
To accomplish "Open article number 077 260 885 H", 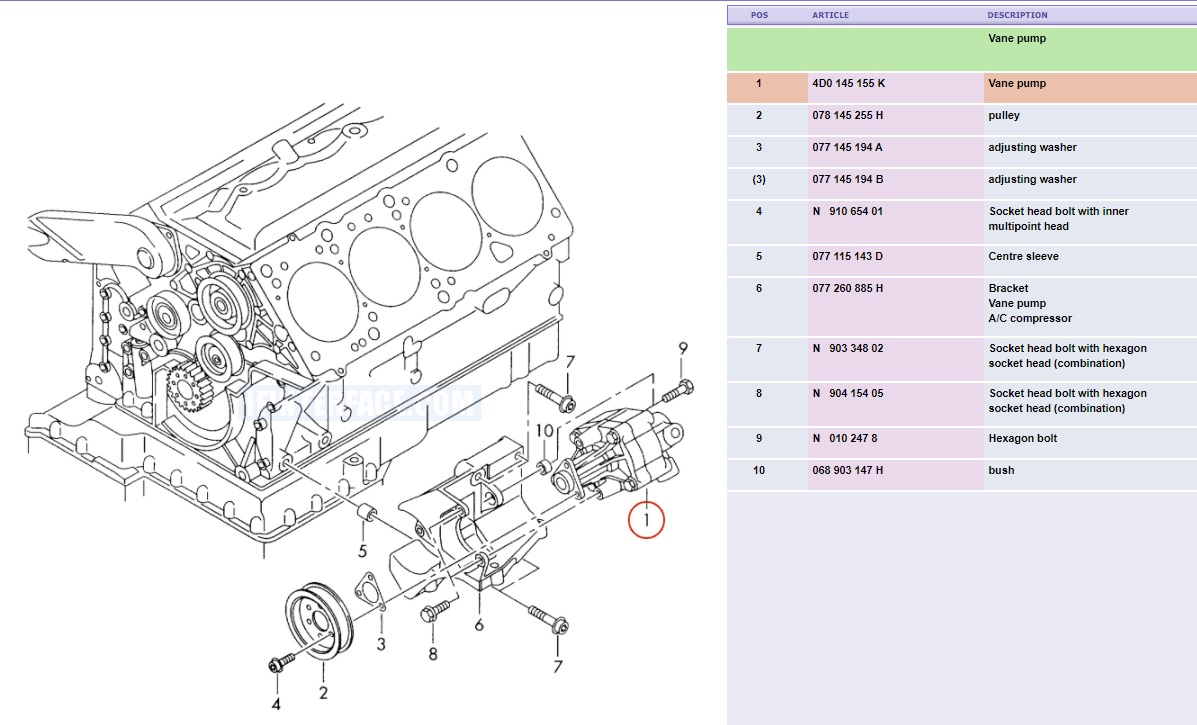I will click(x=848, y=288).
